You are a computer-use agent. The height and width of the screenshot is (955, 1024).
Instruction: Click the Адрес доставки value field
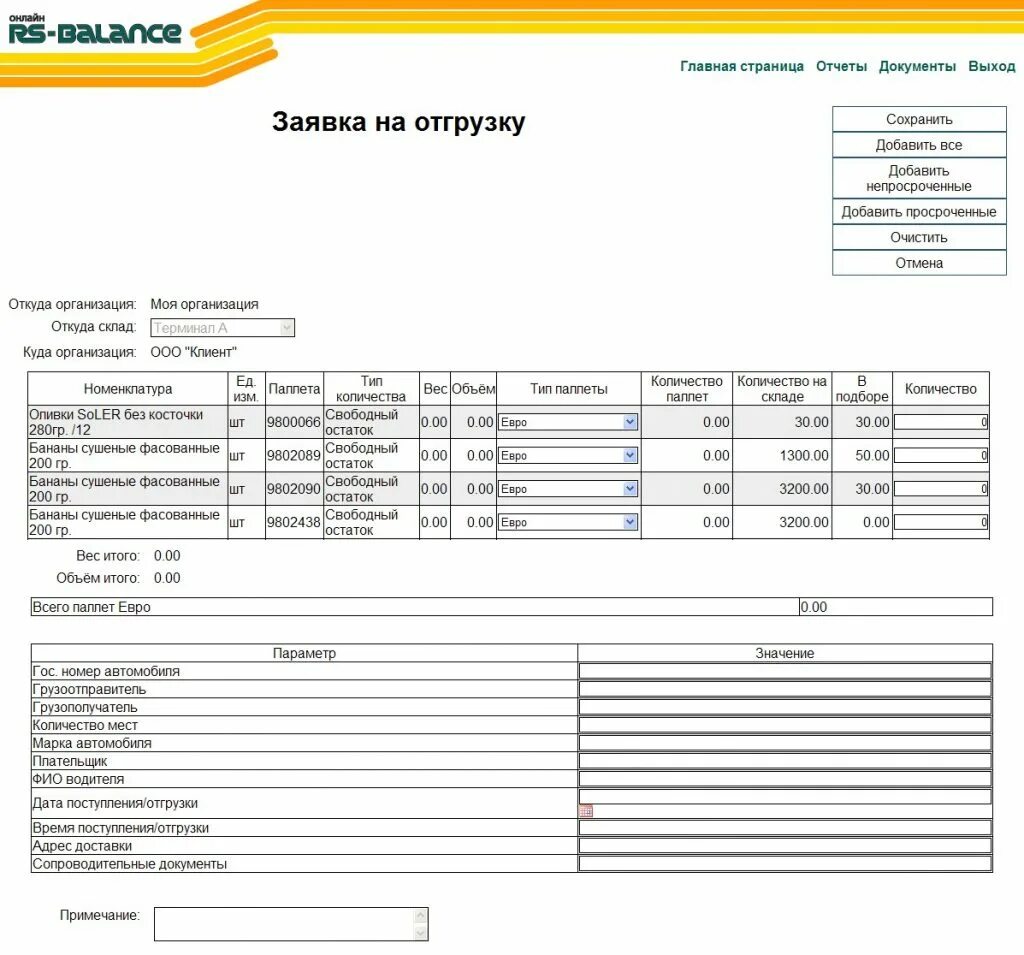pos(785,845)
